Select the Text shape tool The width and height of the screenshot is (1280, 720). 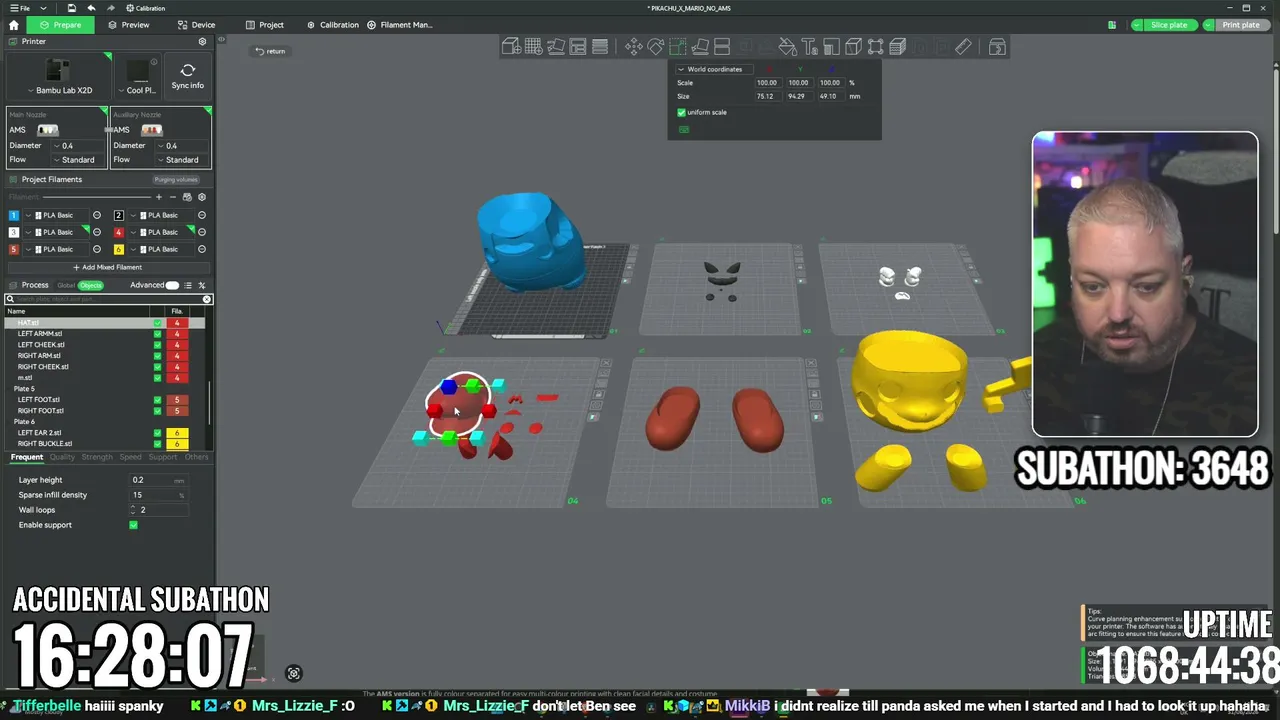pyautogui.click(x=810, y=47)
